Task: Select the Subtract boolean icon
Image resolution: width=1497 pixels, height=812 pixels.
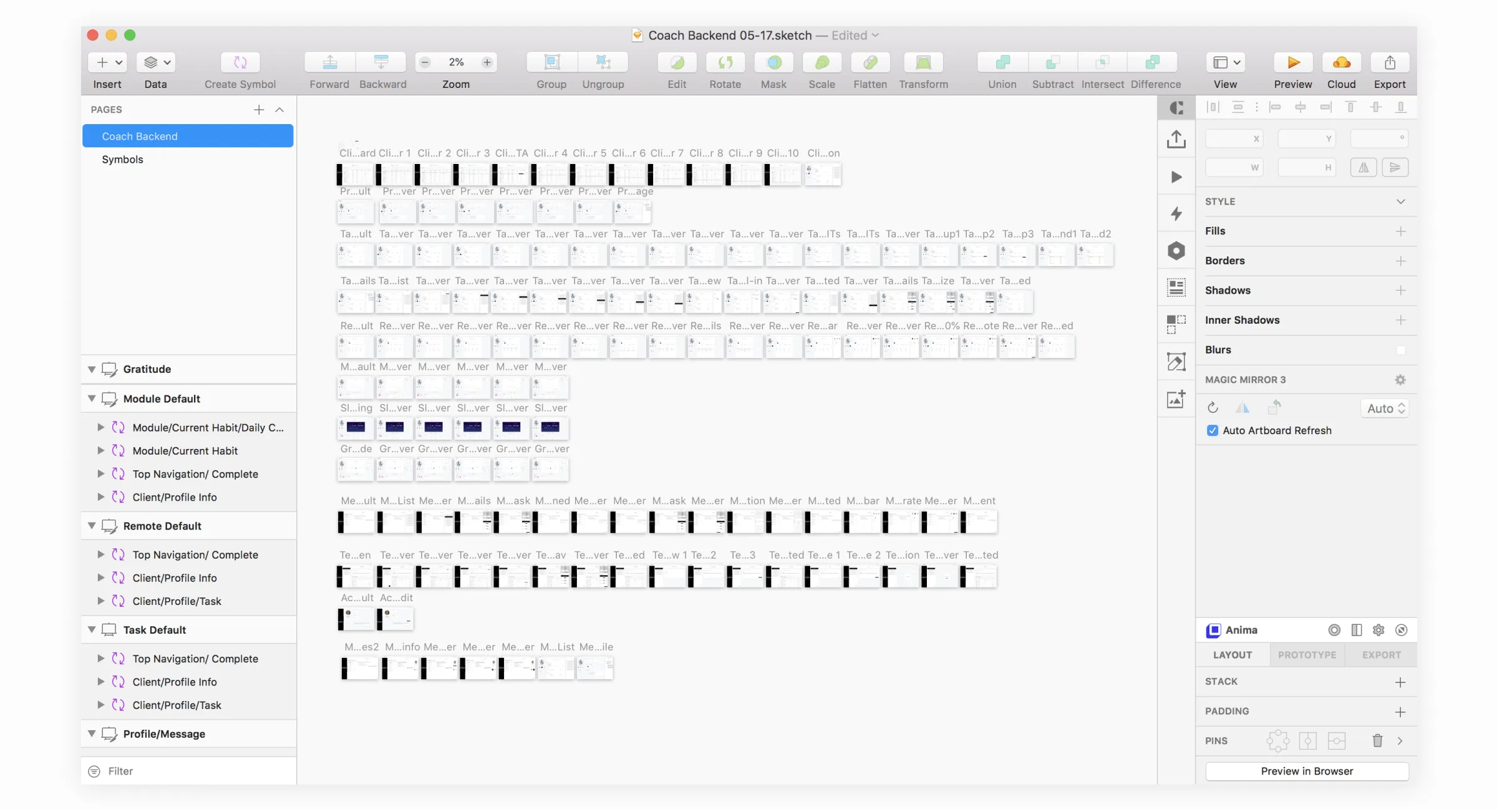Action: point(1052,62)
